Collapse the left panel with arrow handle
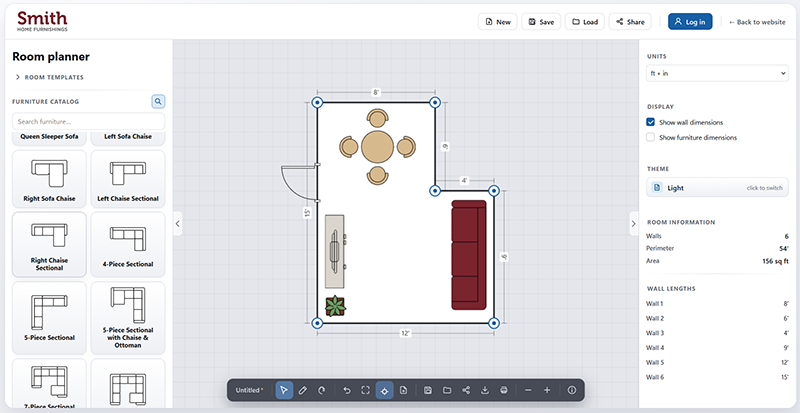 click(177, 223)
